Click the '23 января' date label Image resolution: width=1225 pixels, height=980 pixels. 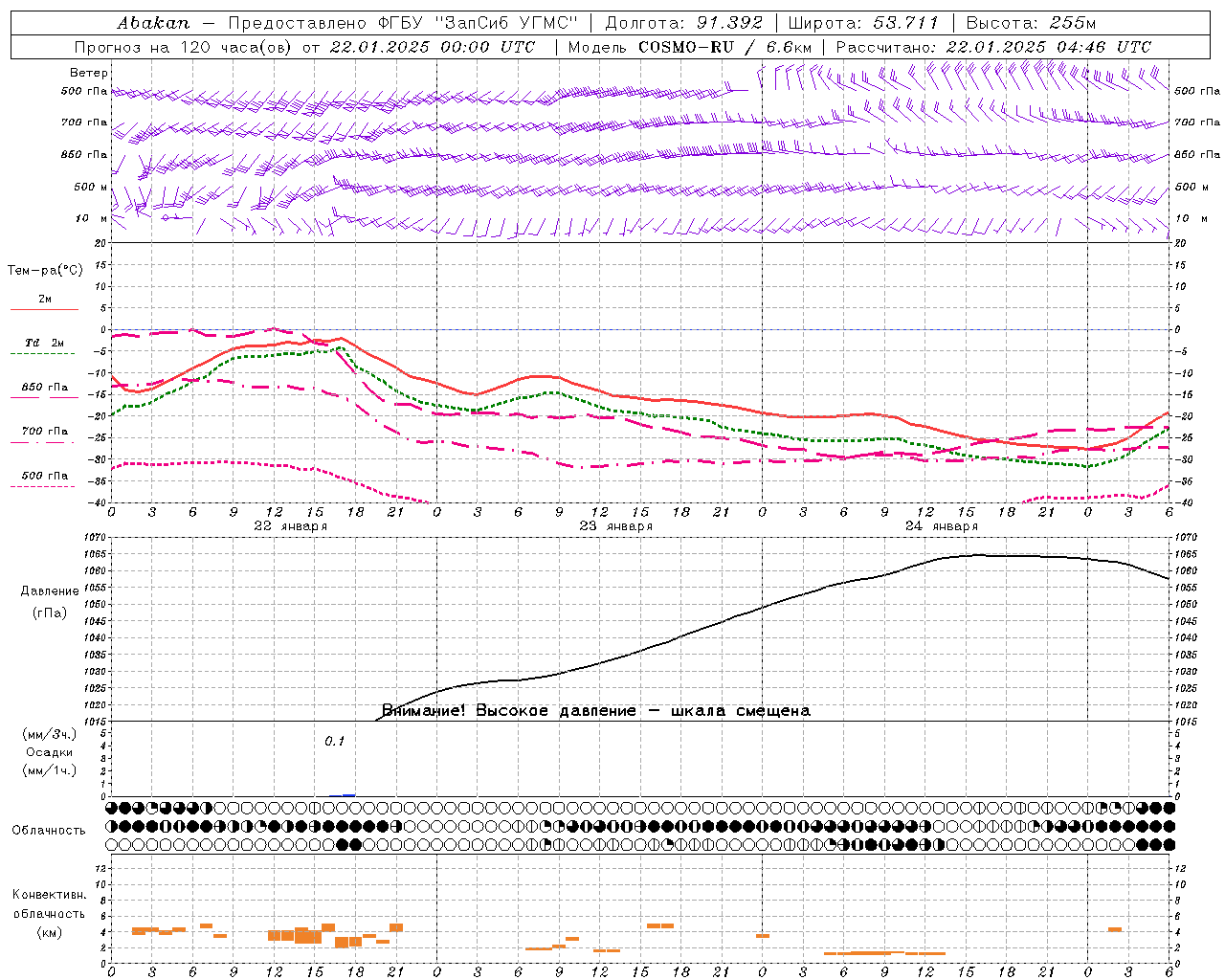click(x=615, y=526)
